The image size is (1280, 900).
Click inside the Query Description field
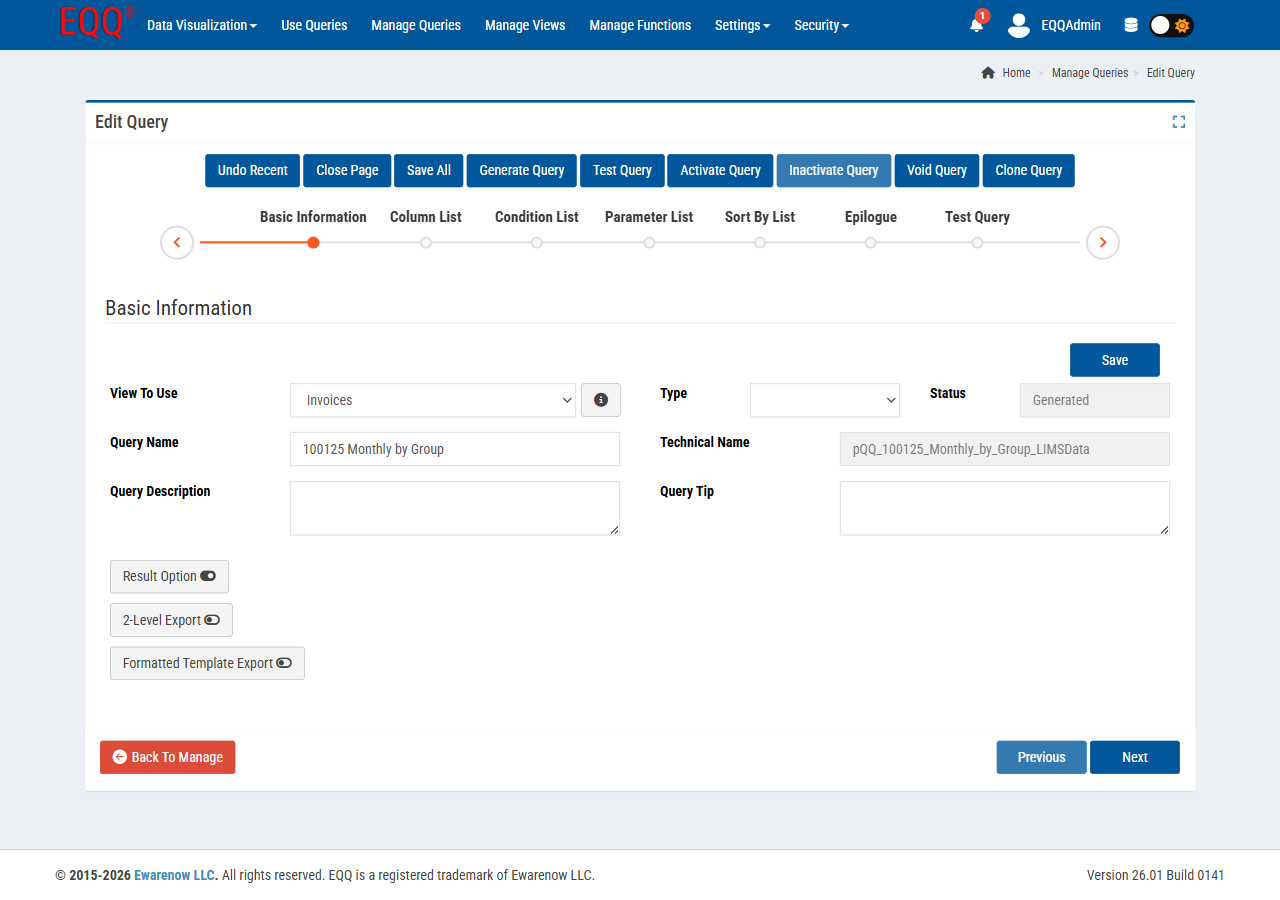click(x=454, y=508)
